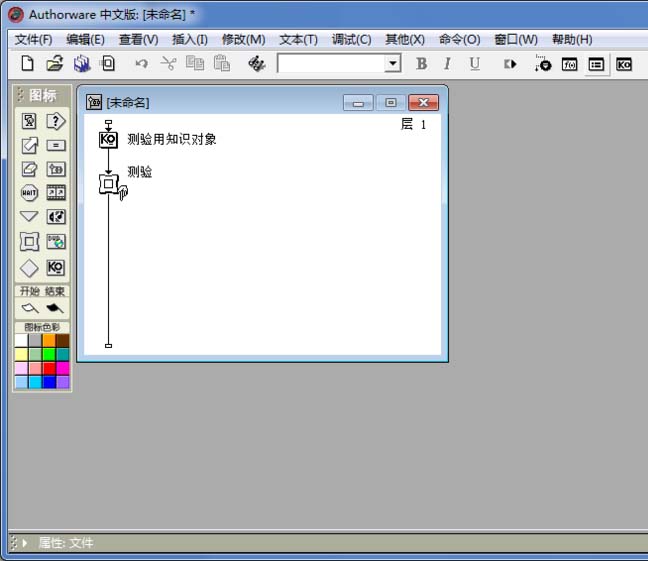Viewport: 648px width, 561px height.
Task: Open the Variables window icon
Action: [596, 64]
